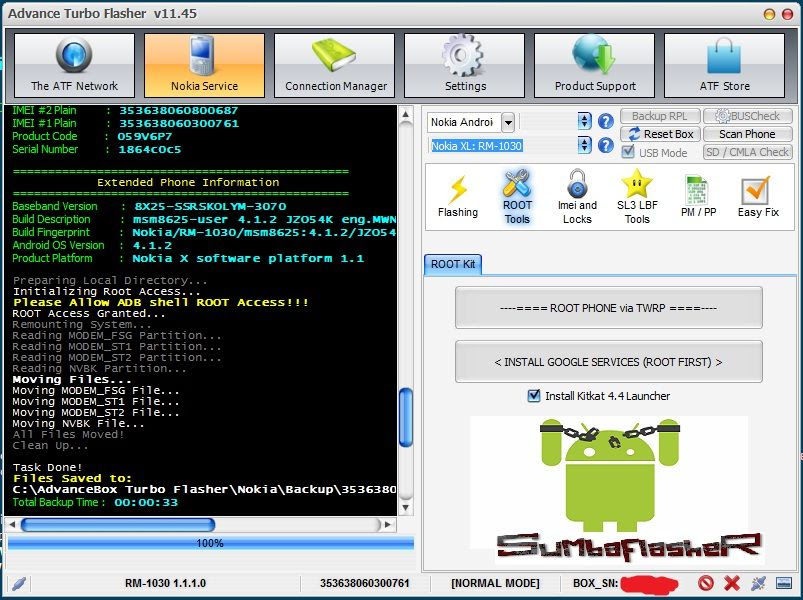Select the Flashing lightning tool

pos(458,197)
